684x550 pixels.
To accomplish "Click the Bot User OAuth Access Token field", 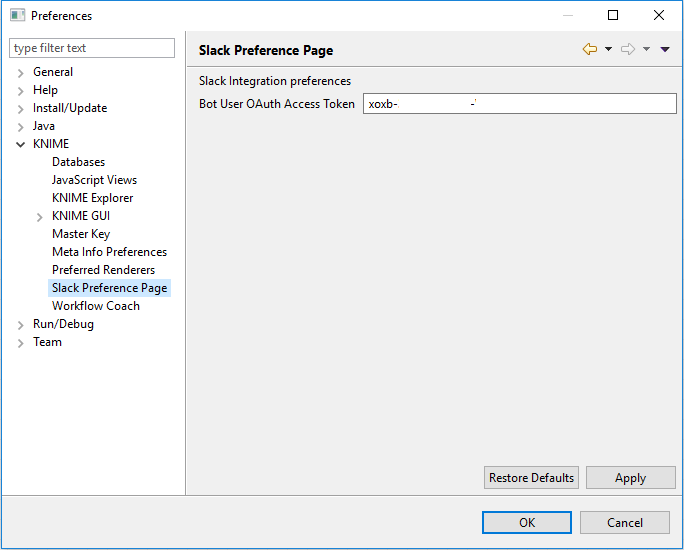I will coord(520,104).
